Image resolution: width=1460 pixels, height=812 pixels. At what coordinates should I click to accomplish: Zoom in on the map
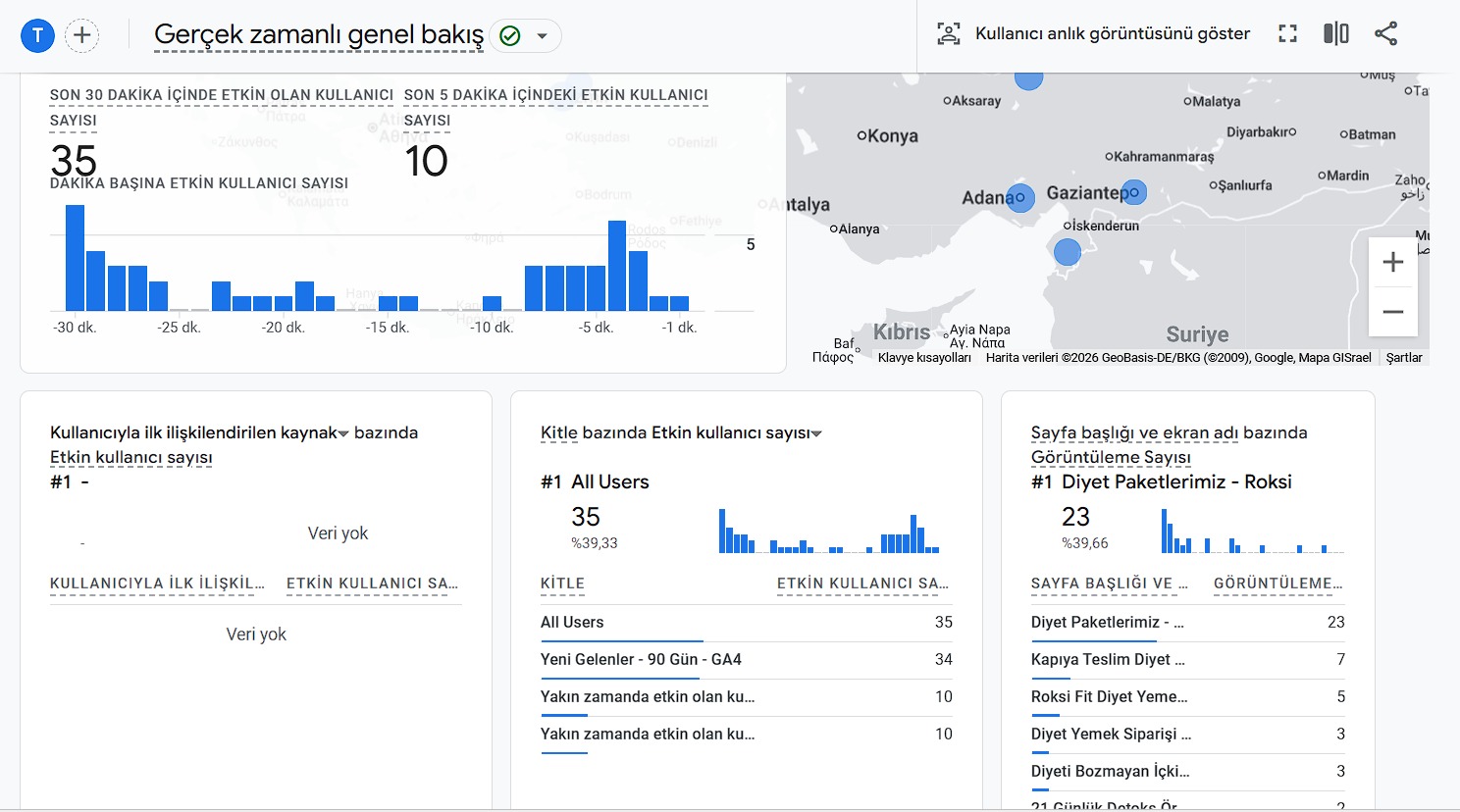click(x=1392, y=262)
